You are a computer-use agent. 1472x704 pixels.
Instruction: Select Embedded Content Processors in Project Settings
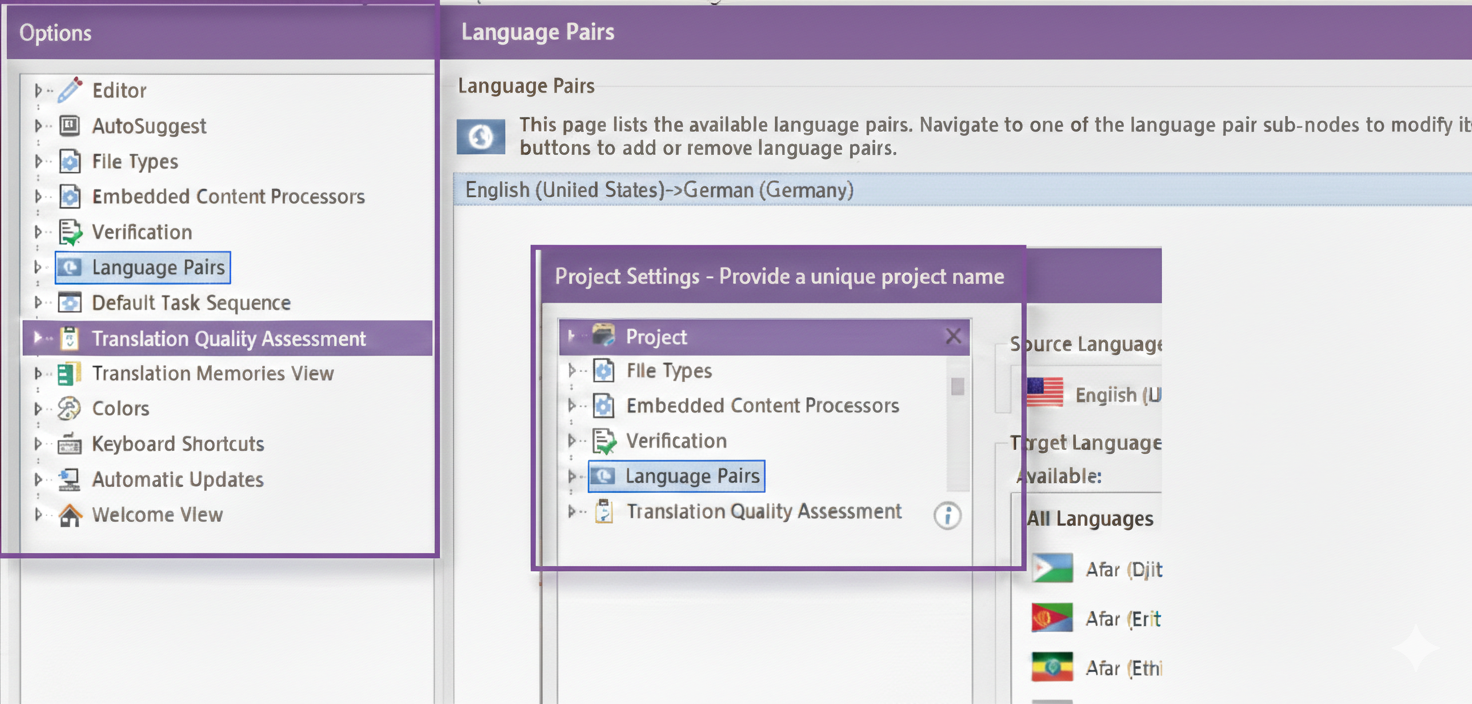[x=762, y=406]
